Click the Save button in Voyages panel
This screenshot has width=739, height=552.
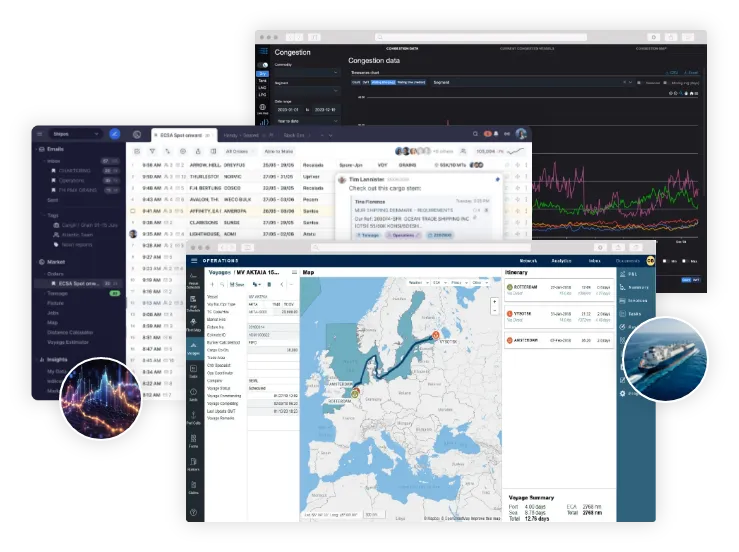[x=237, y=284]
